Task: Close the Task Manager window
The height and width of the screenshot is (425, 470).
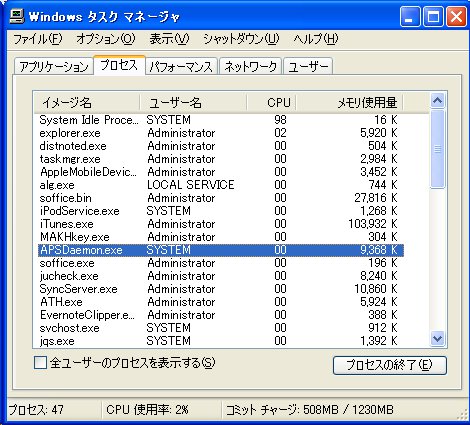Action: tap(456, 16)
